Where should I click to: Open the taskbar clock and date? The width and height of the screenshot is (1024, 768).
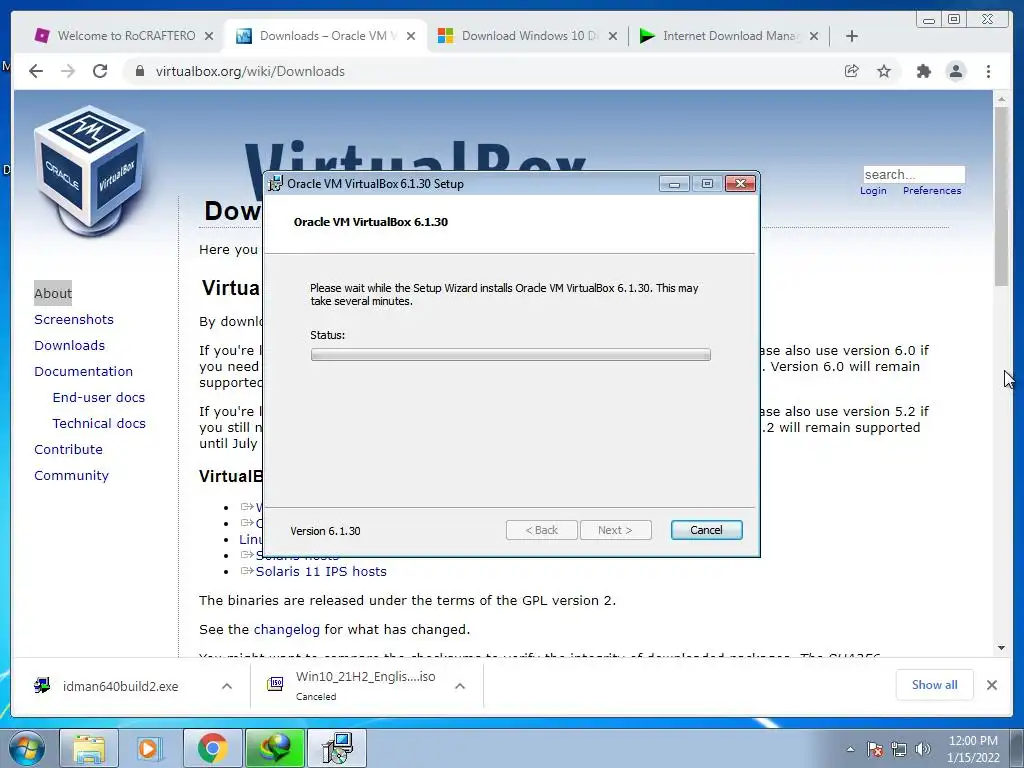tap(973, 749)
